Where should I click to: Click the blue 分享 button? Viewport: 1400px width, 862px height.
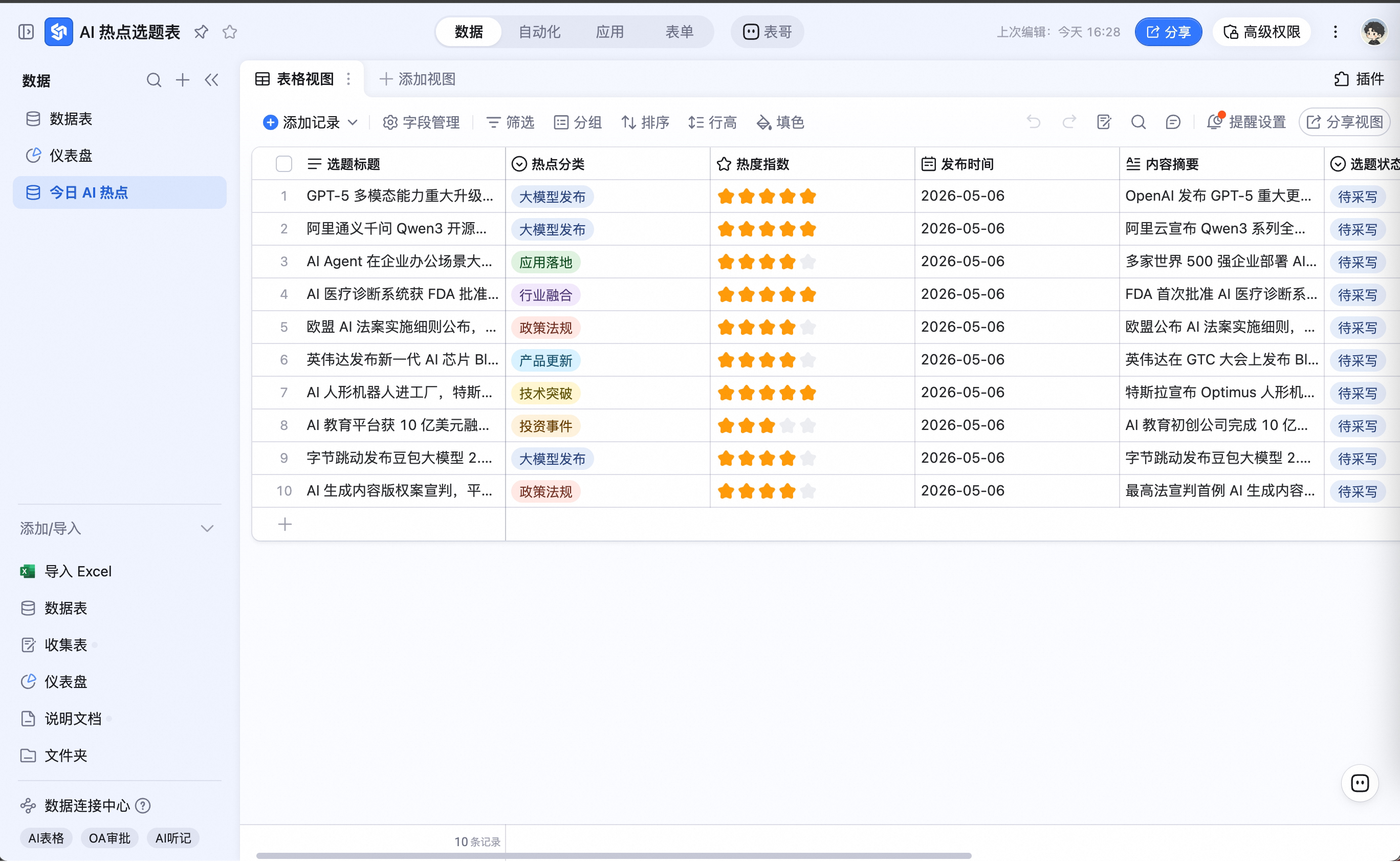(1168, 32)
